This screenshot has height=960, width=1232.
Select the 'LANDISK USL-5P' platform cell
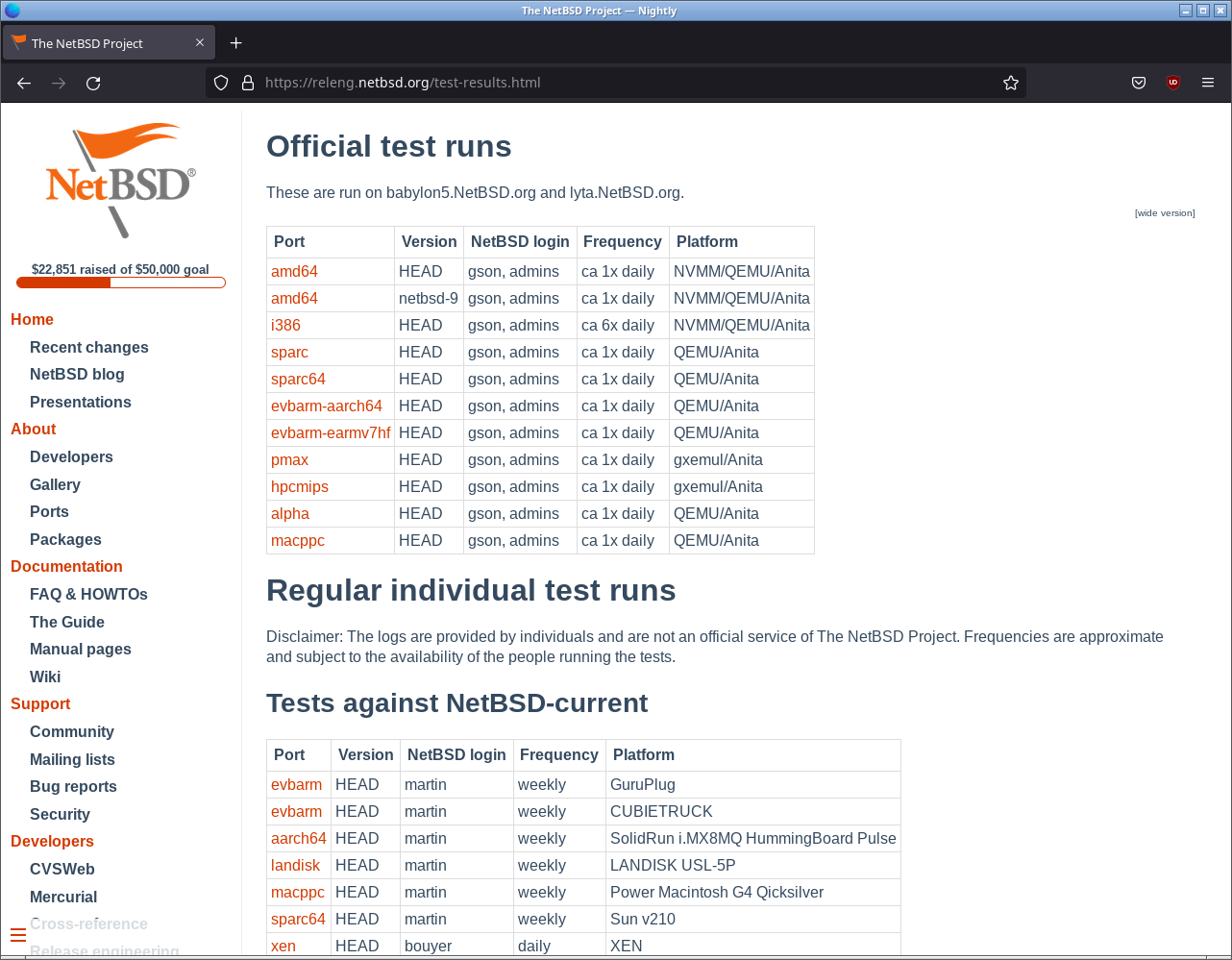(753, 866)
